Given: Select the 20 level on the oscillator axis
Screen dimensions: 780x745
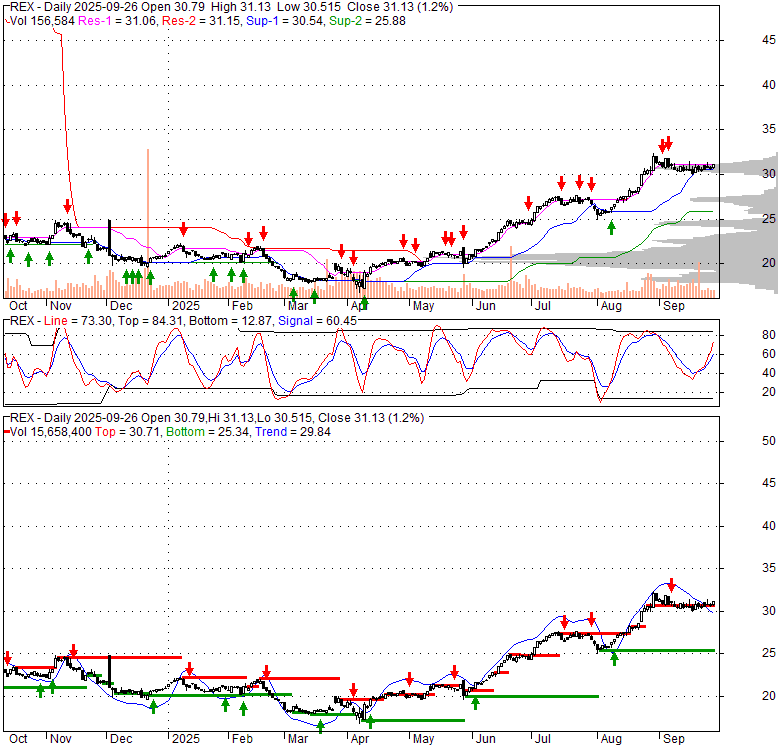Looking at the screenshot, I should [x=769, y=392].
